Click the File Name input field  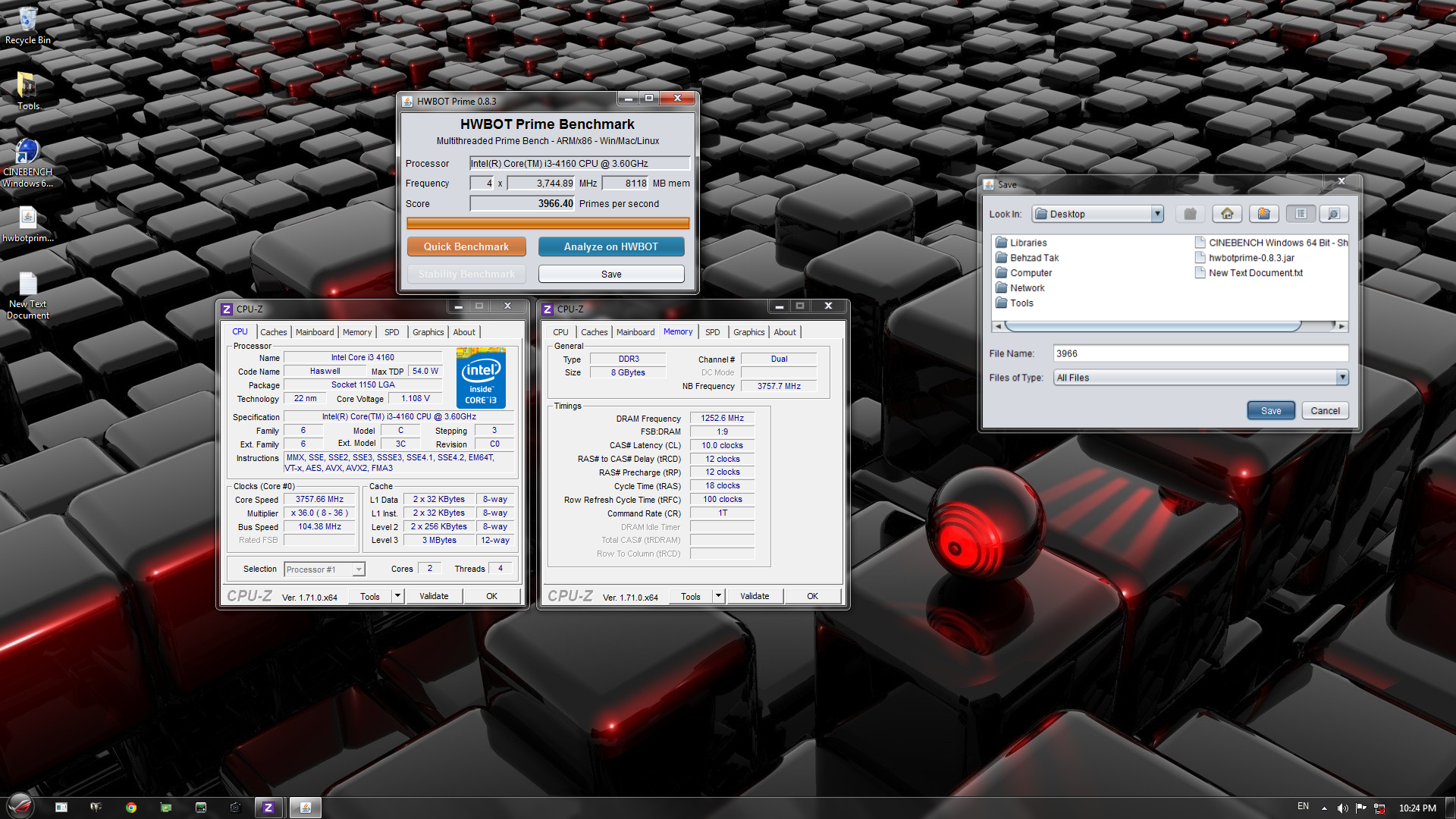pyautogui.click(x=1200, y=353)
